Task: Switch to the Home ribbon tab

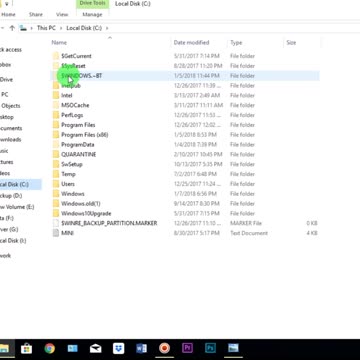Action: click(8, 15)
